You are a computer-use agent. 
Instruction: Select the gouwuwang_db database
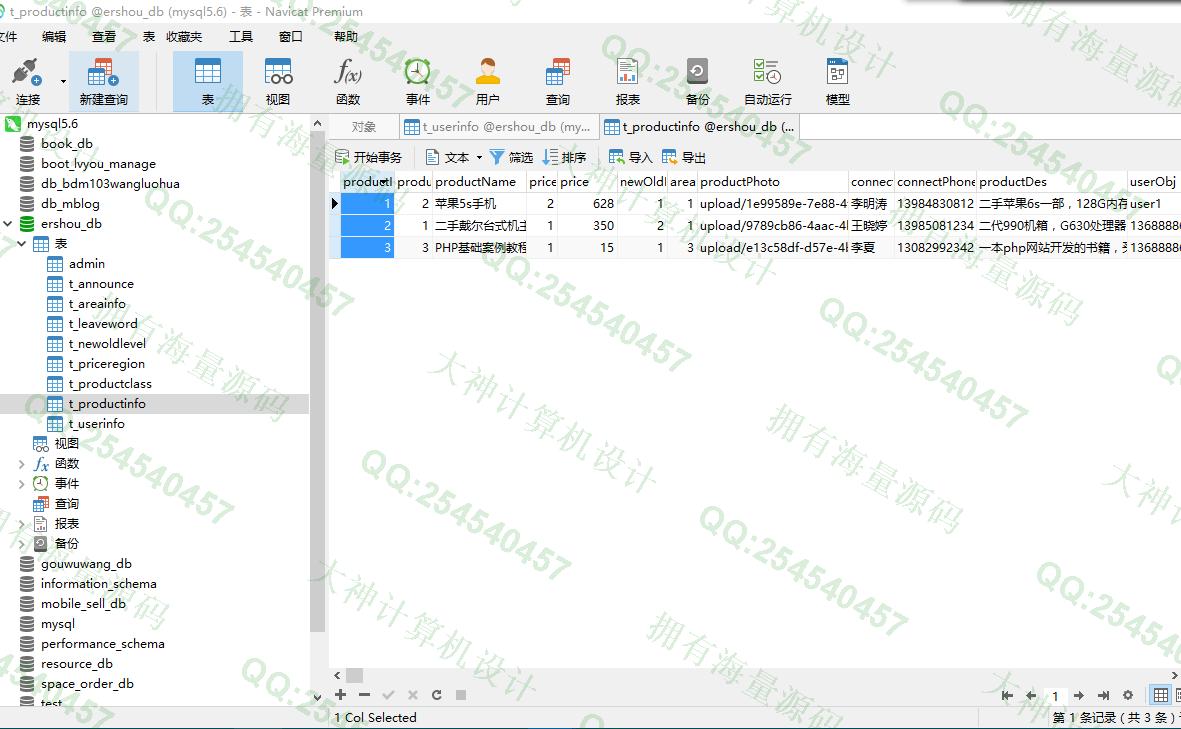pyautogui.click(x=86, y=564)
